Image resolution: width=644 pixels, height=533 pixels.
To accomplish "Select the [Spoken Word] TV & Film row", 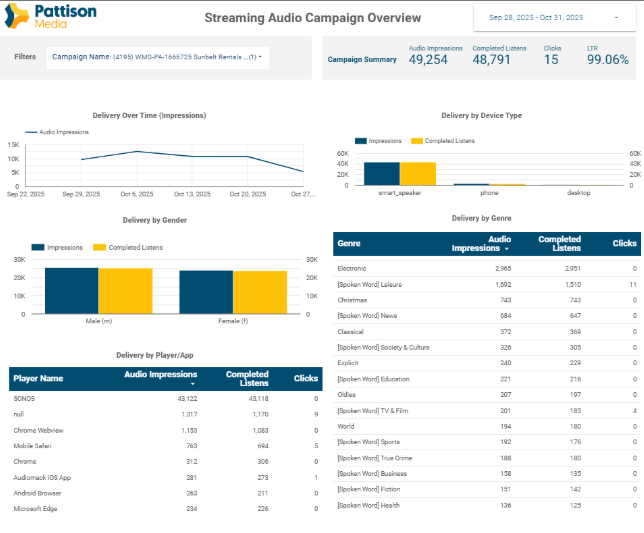I will (x=487, y=411).
